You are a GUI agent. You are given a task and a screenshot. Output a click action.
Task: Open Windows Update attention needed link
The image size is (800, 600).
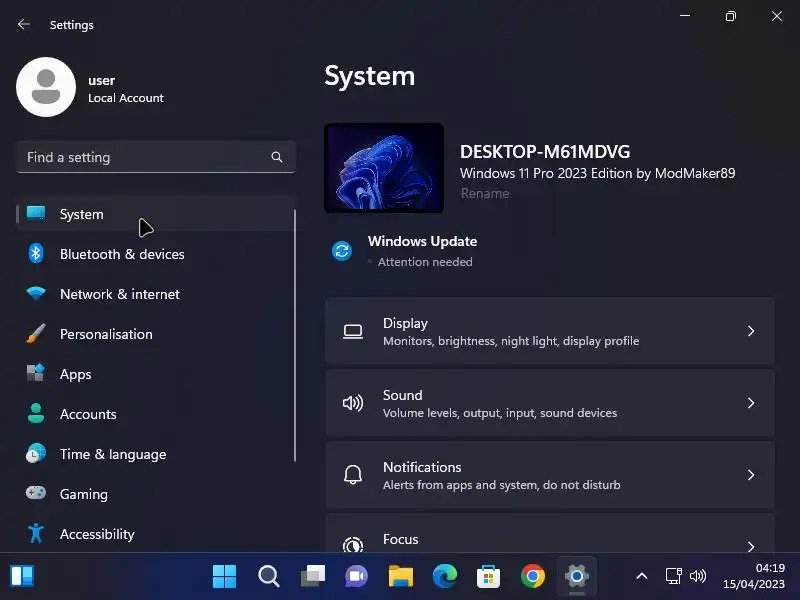425,262
